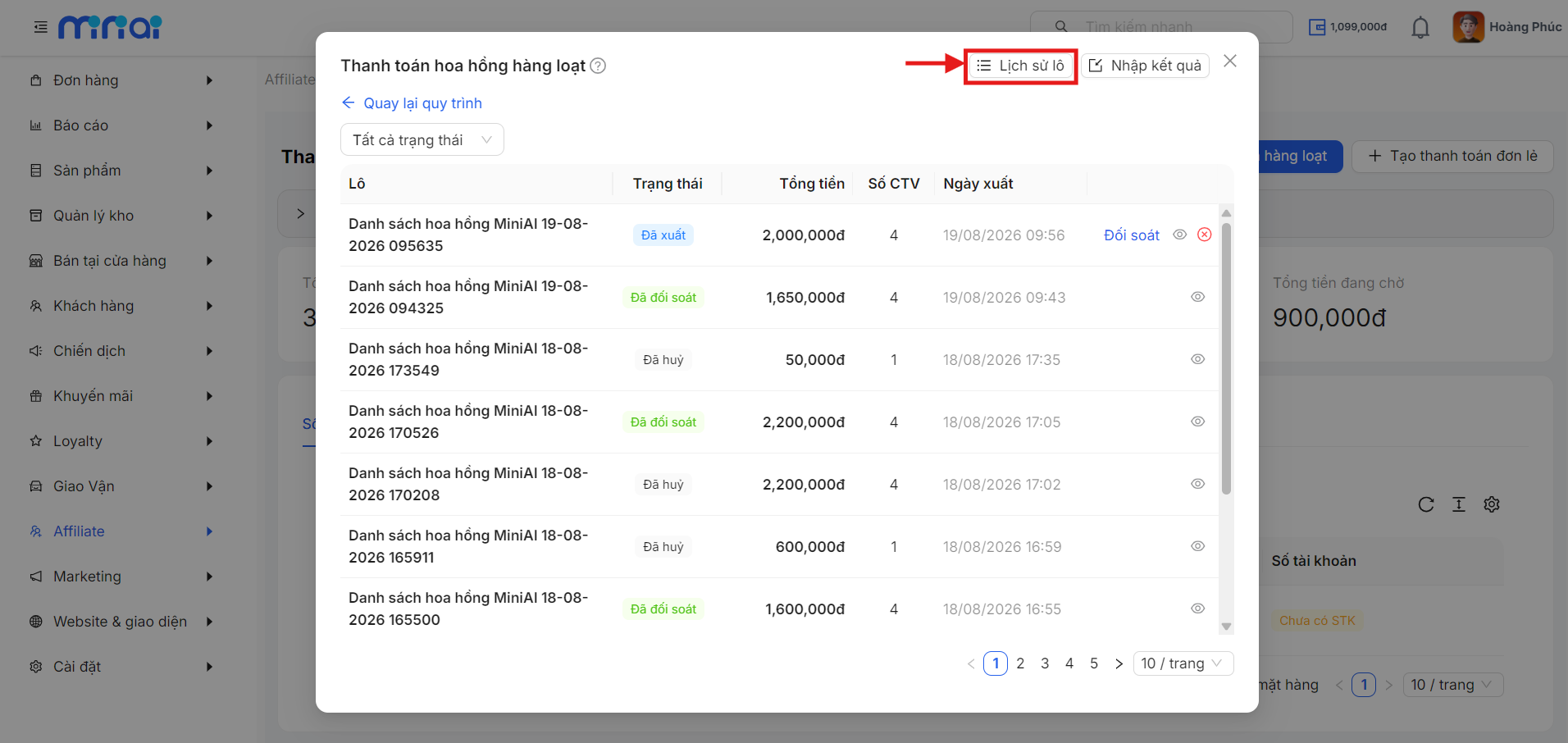Open the Cài đặt sidebar menu
Image resolution: width=1568 pixels, height=743 pixels.
pos(121,667)
